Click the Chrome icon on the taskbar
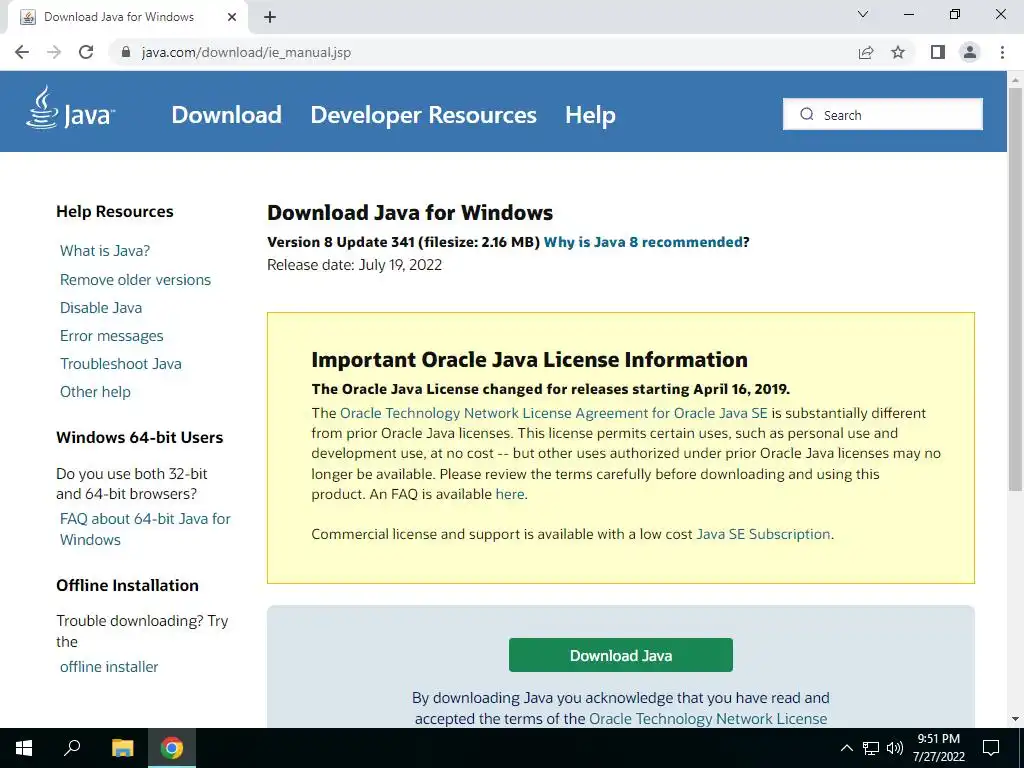 172,748
